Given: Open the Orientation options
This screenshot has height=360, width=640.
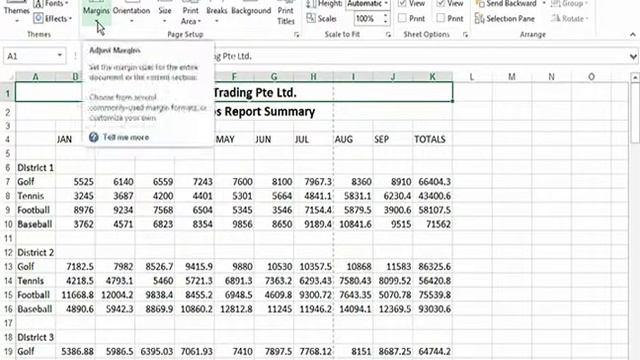Looking at the screenshot, I should (131, 12).
